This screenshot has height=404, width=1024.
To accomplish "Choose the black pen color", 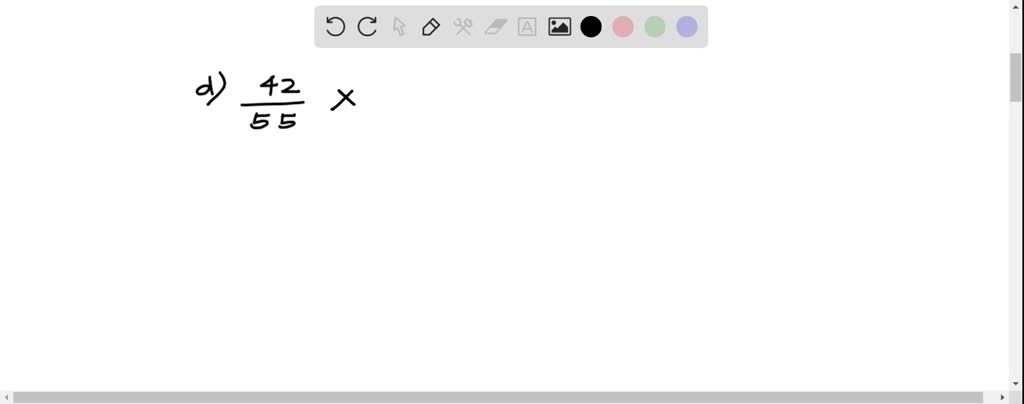I will coord(591,27).
